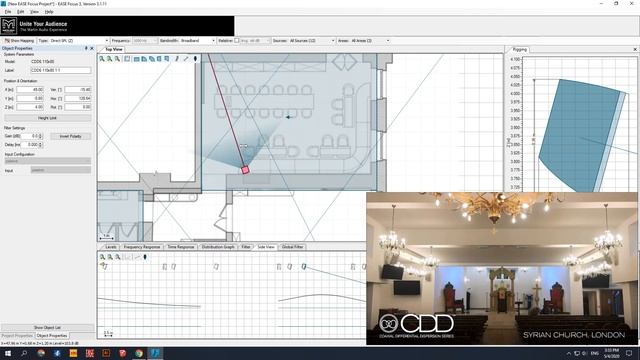This screenshot has width=640, height=360.
Task: Open the Action Center notifications
Action: pyautogui.click(x=629, y=353)
